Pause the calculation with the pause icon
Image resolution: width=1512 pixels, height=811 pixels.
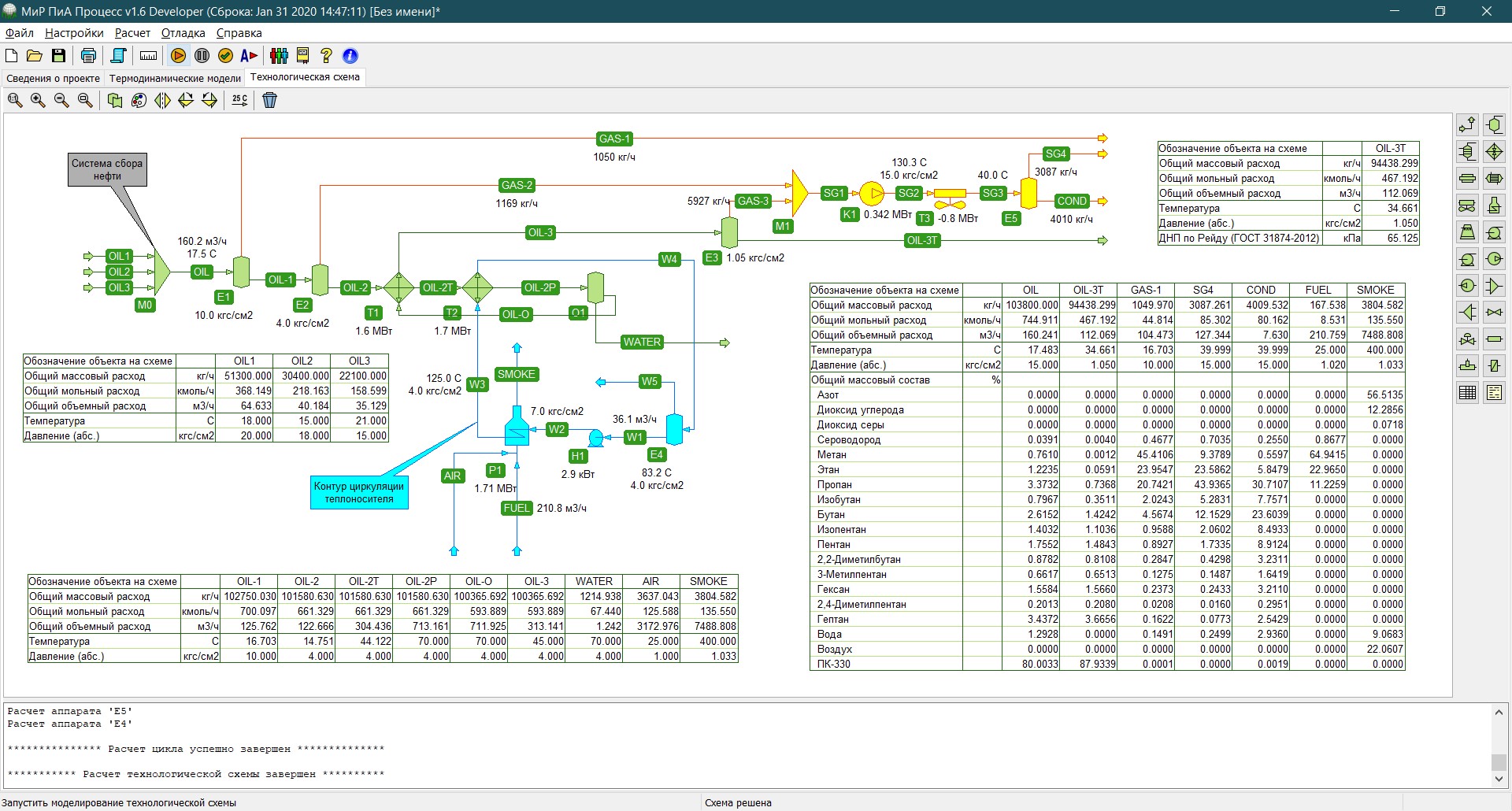coord(202,56)
